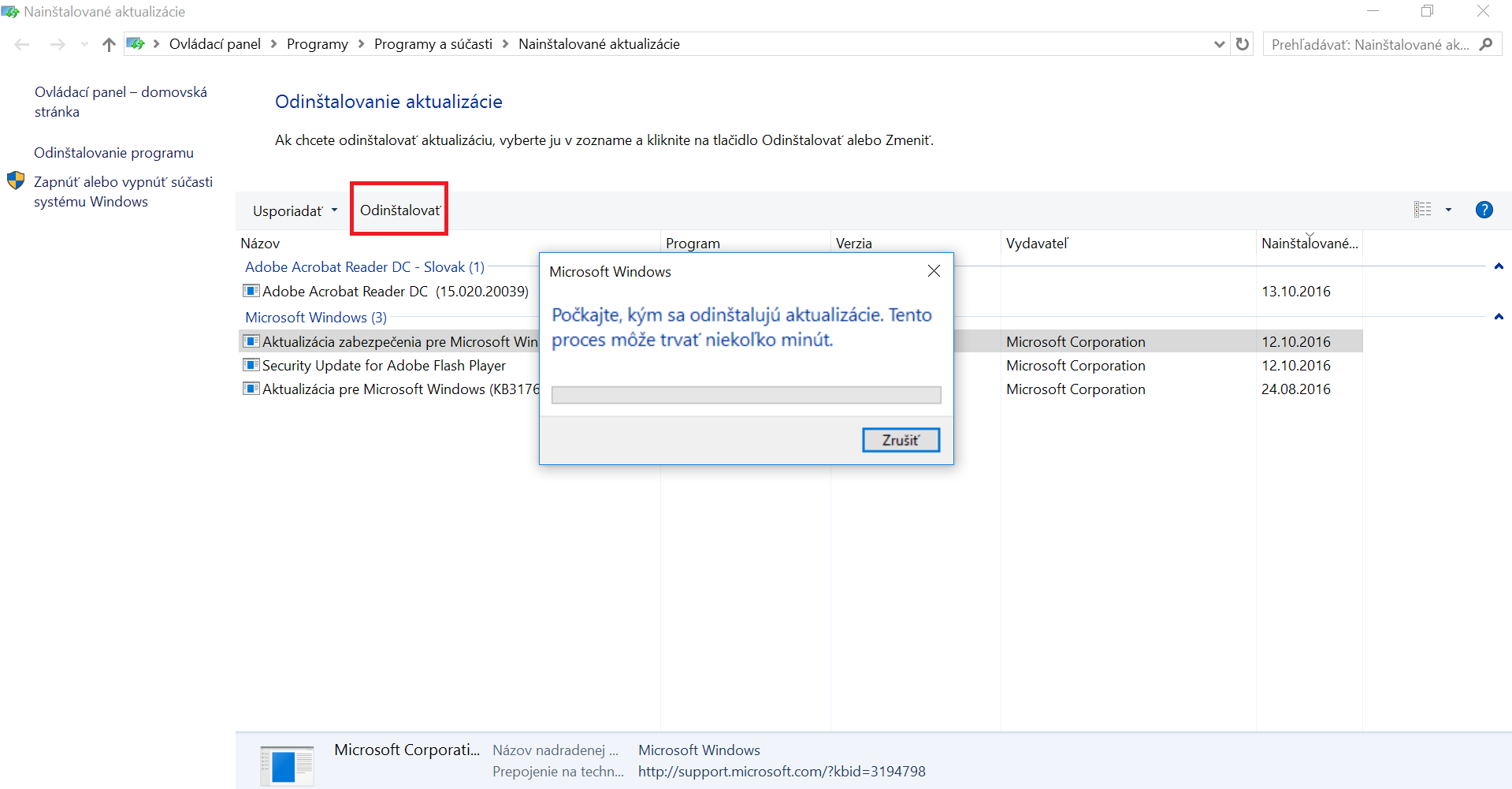The height and width of the screenshot is (789, 1512).
Task: Minimize the Nainštalované aktualizácie window
Action: tap(1373, 11)
